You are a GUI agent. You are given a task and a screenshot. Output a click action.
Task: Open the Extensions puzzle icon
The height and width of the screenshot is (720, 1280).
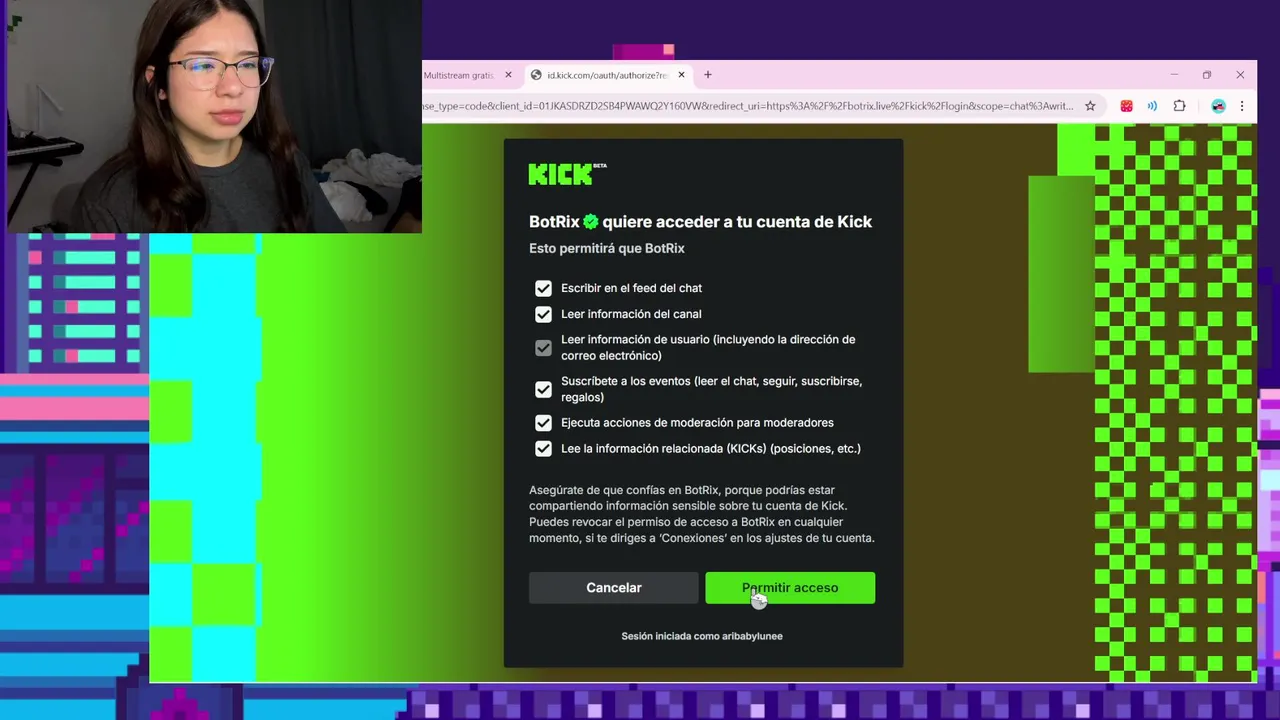point(1179,106)
